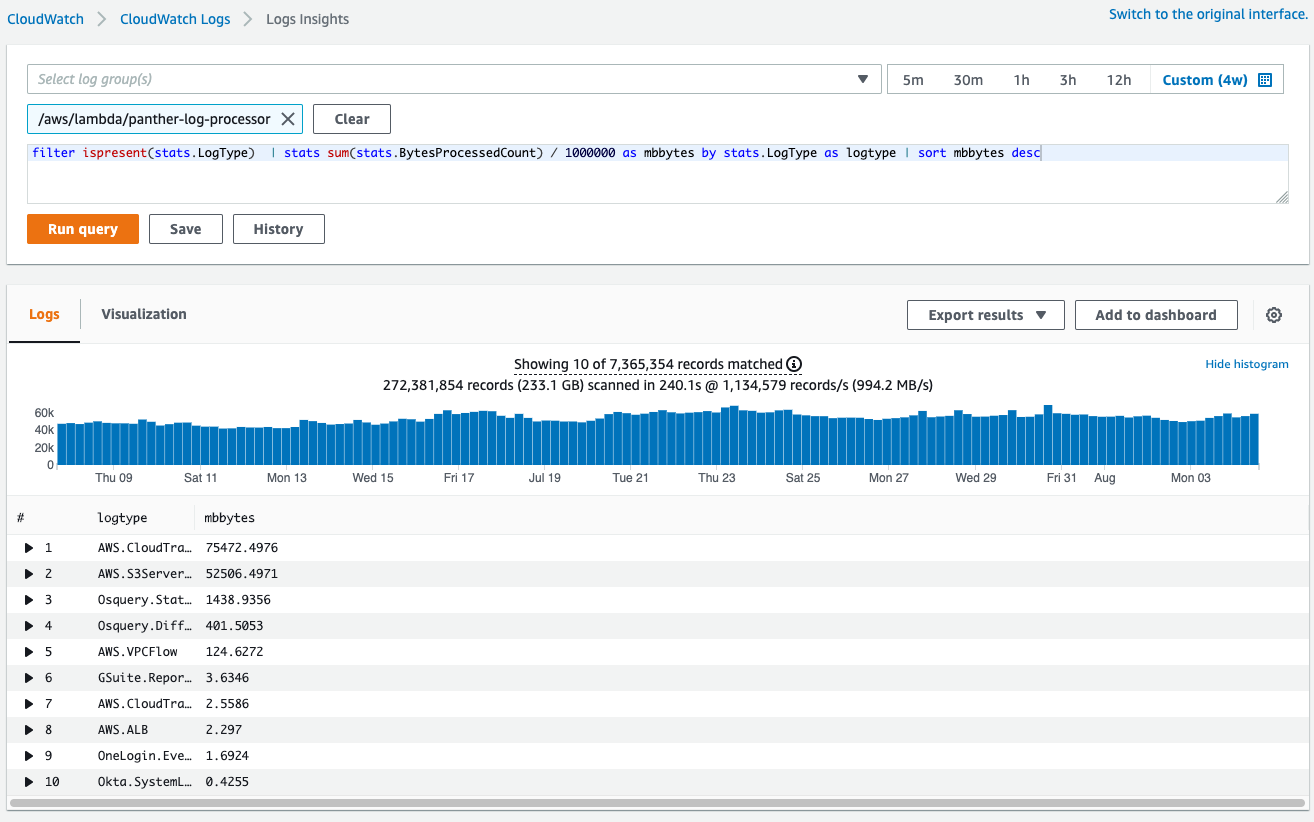Viewport: 1314px width, 822px height.
Task: Navigate to CloudWatch Logs via breadcrumb
Action: point(175,18)
